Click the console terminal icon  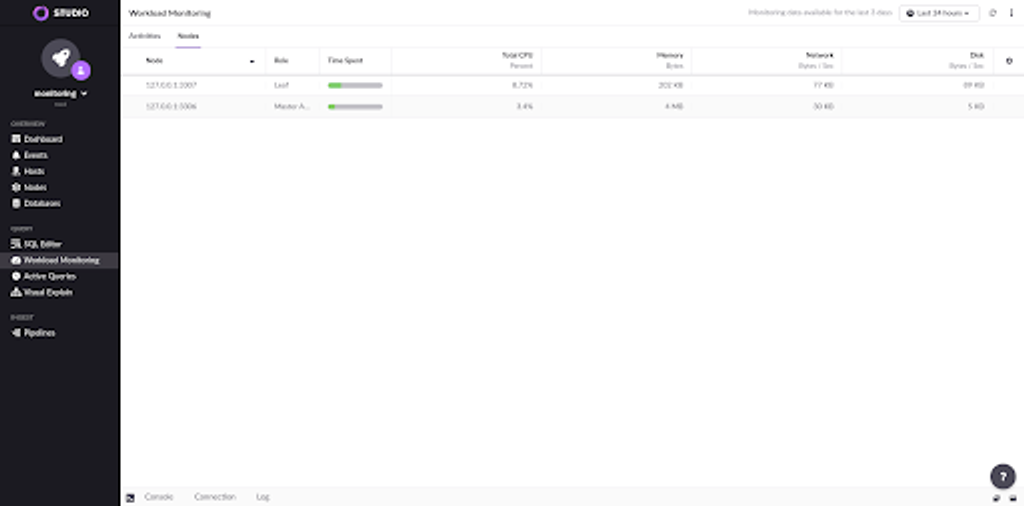[x=131, y=498]
